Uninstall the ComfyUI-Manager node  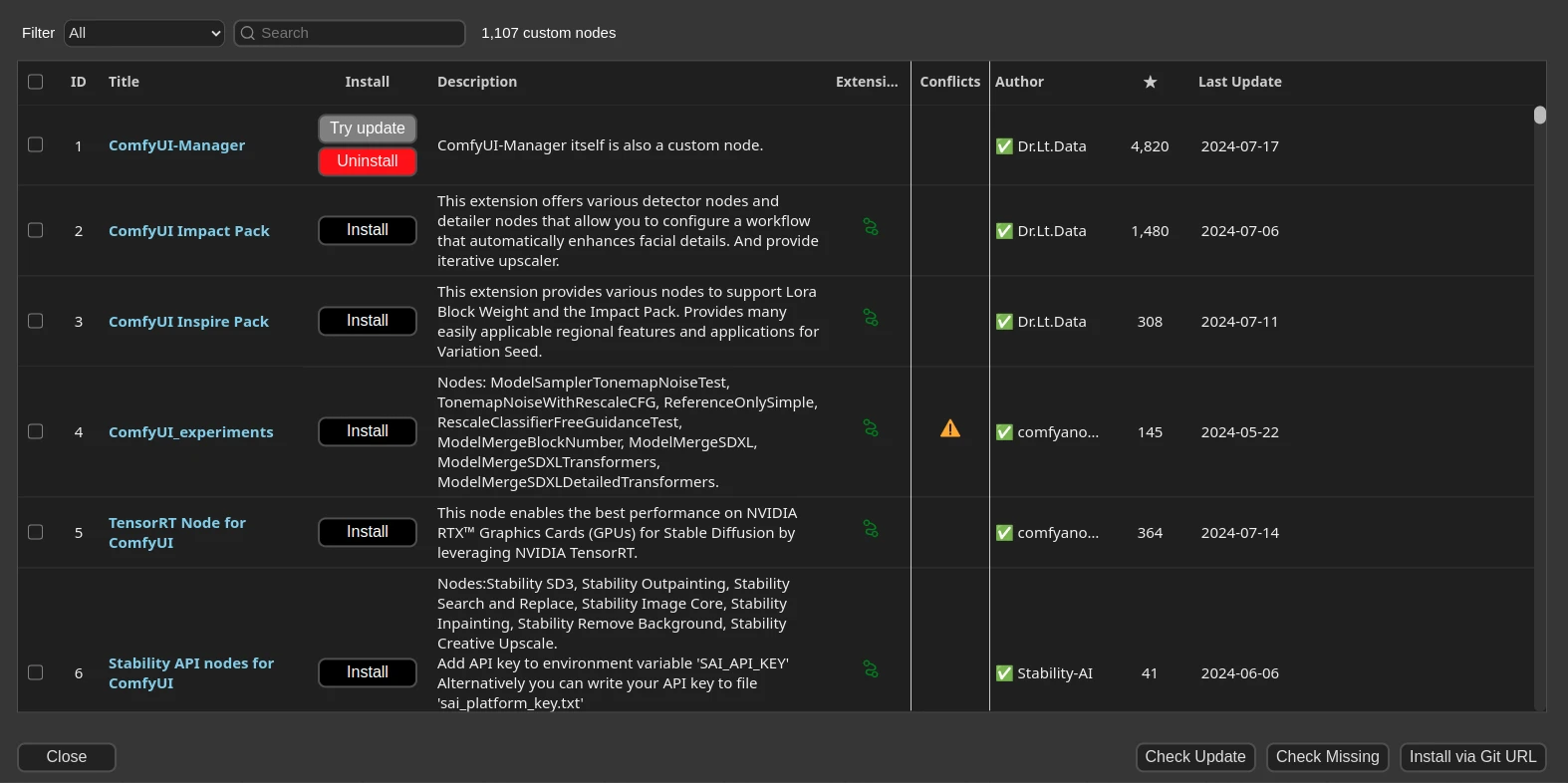pos(367,161)
